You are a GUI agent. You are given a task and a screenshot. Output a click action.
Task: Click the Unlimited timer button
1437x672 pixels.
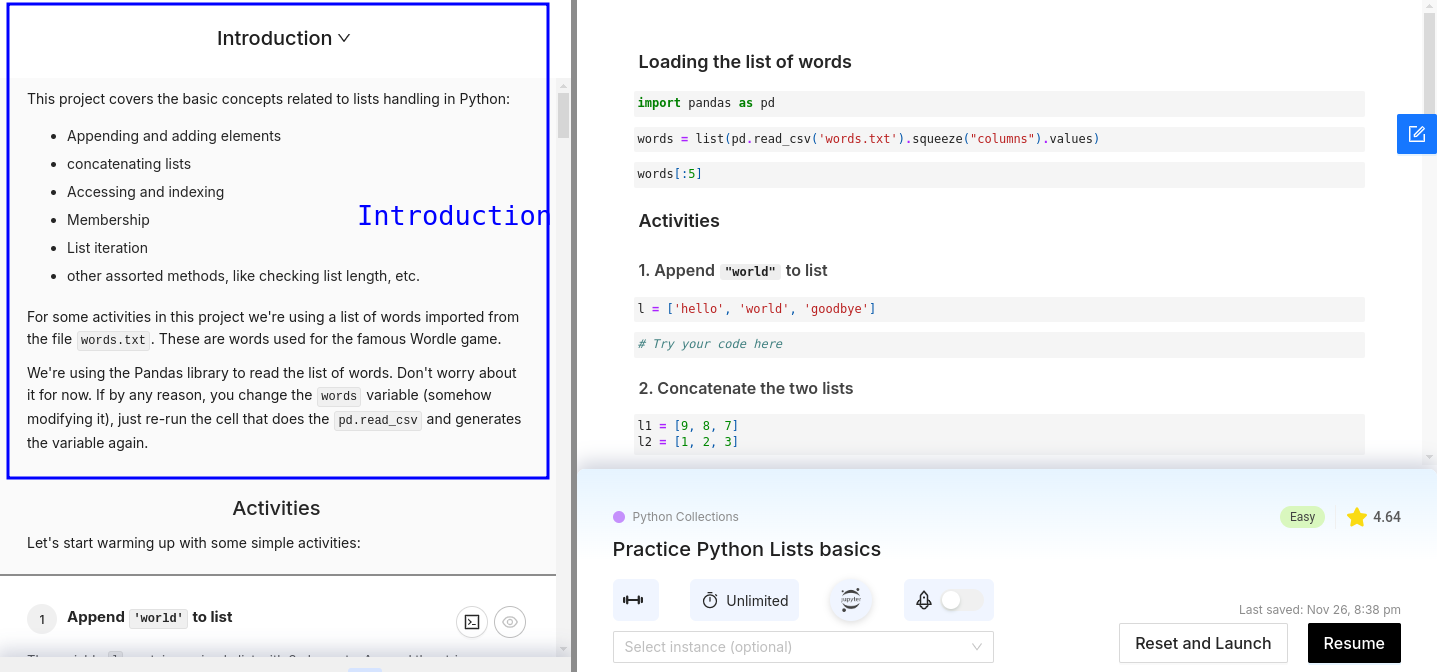coord(744,600)
